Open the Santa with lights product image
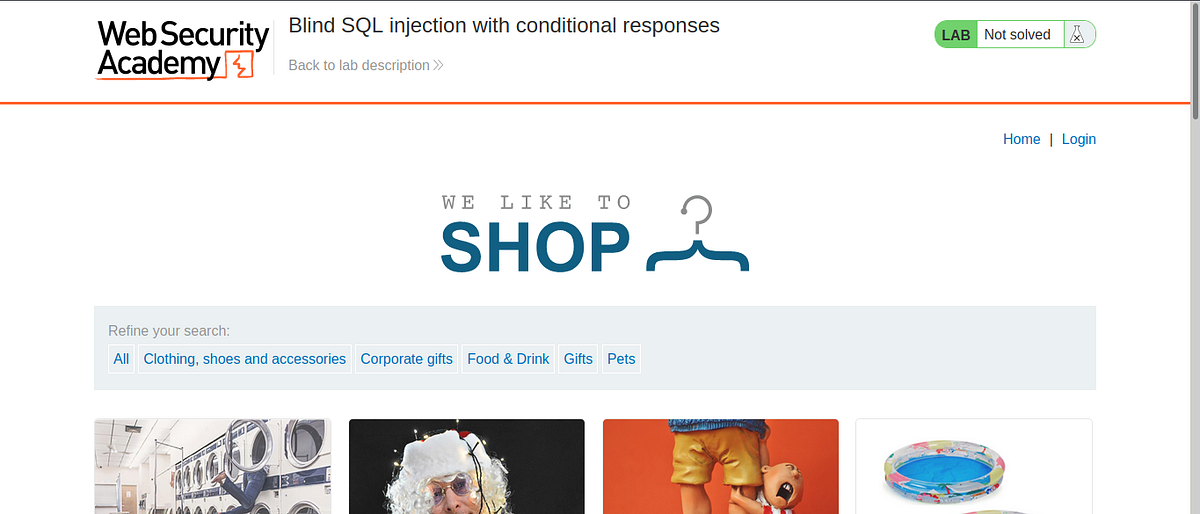This screenshot has height=514, width=1200. (466, 466)
